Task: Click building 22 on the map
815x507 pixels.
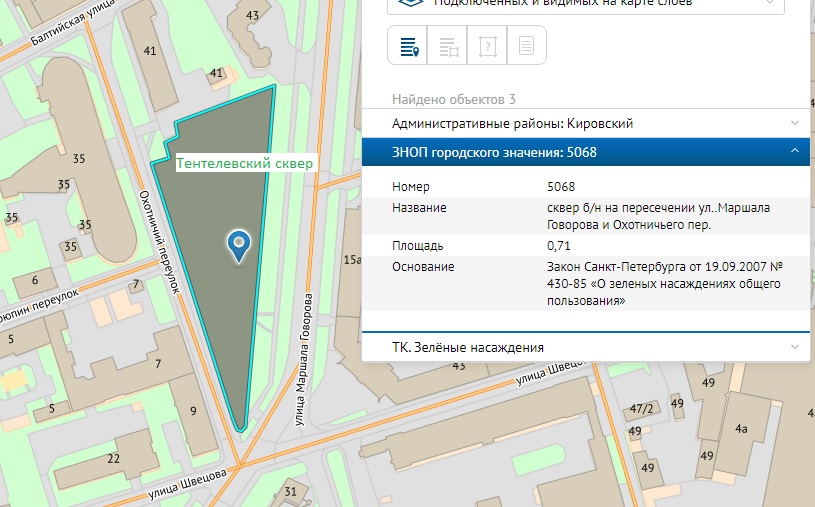Action: click(114, 458)
